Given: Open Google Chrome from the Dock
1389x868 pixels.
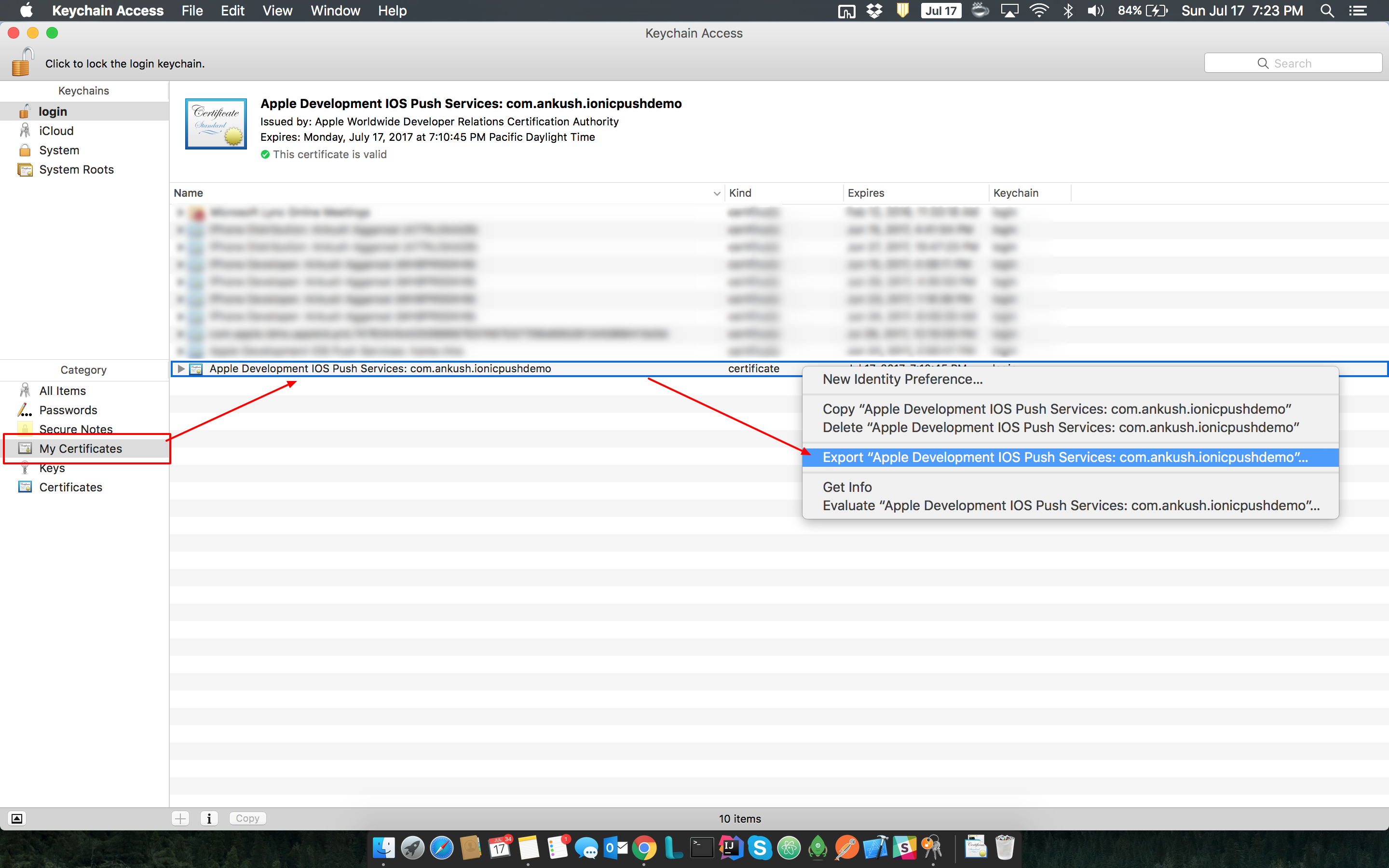Looking at the screenshot, I should click(x=644, y=847).
